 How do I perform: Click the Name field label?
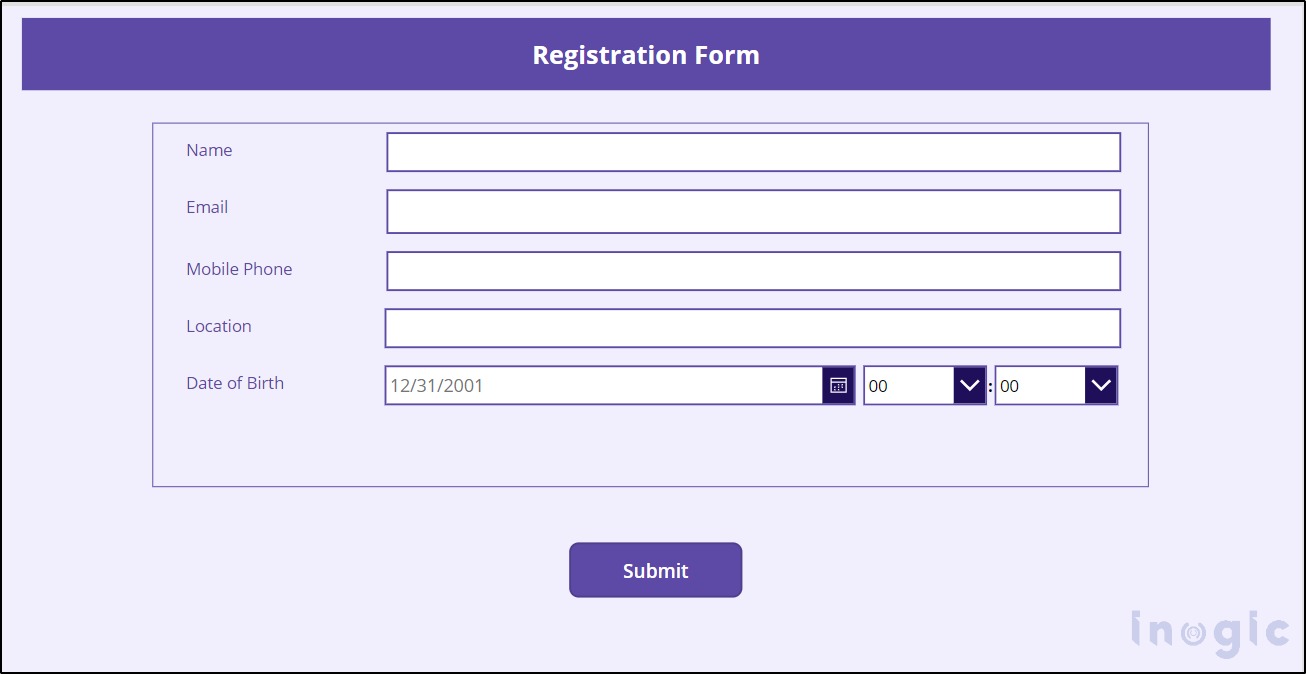click(x=209, y=150)
